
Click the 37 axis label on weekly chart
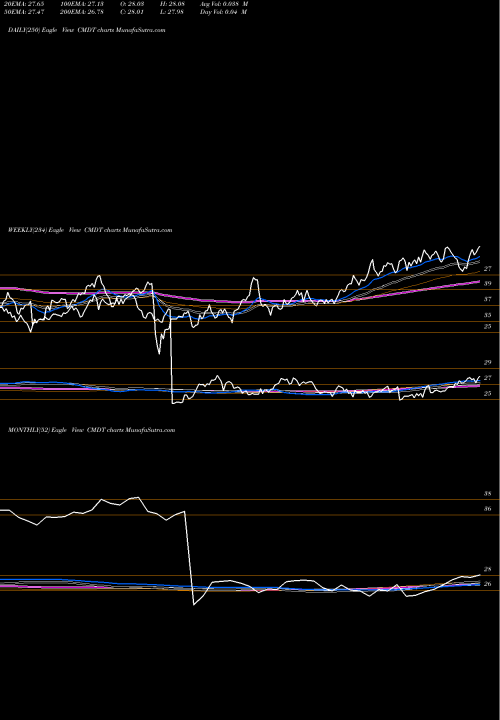point(488,299)
